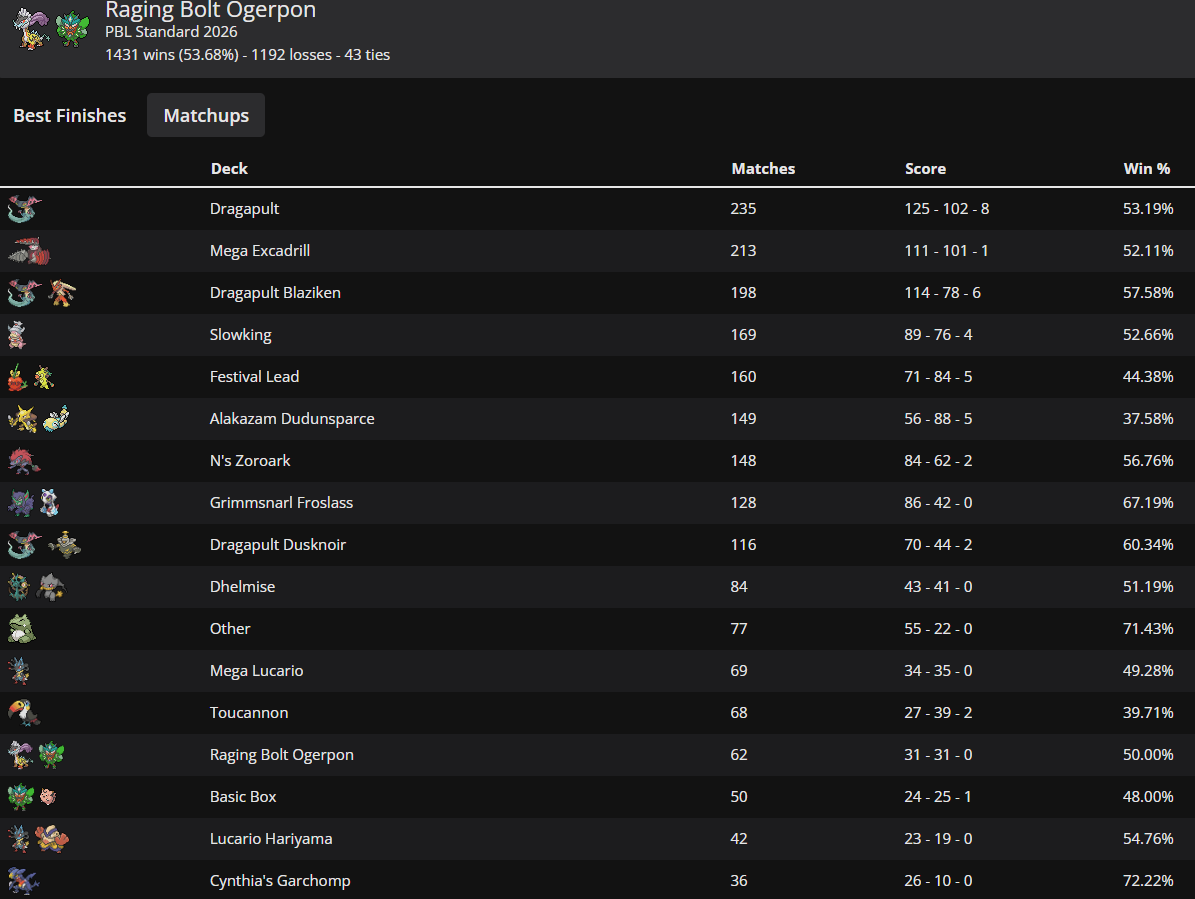
Task: Open the Festival Lead deck link
Action: tap(255, 376)
